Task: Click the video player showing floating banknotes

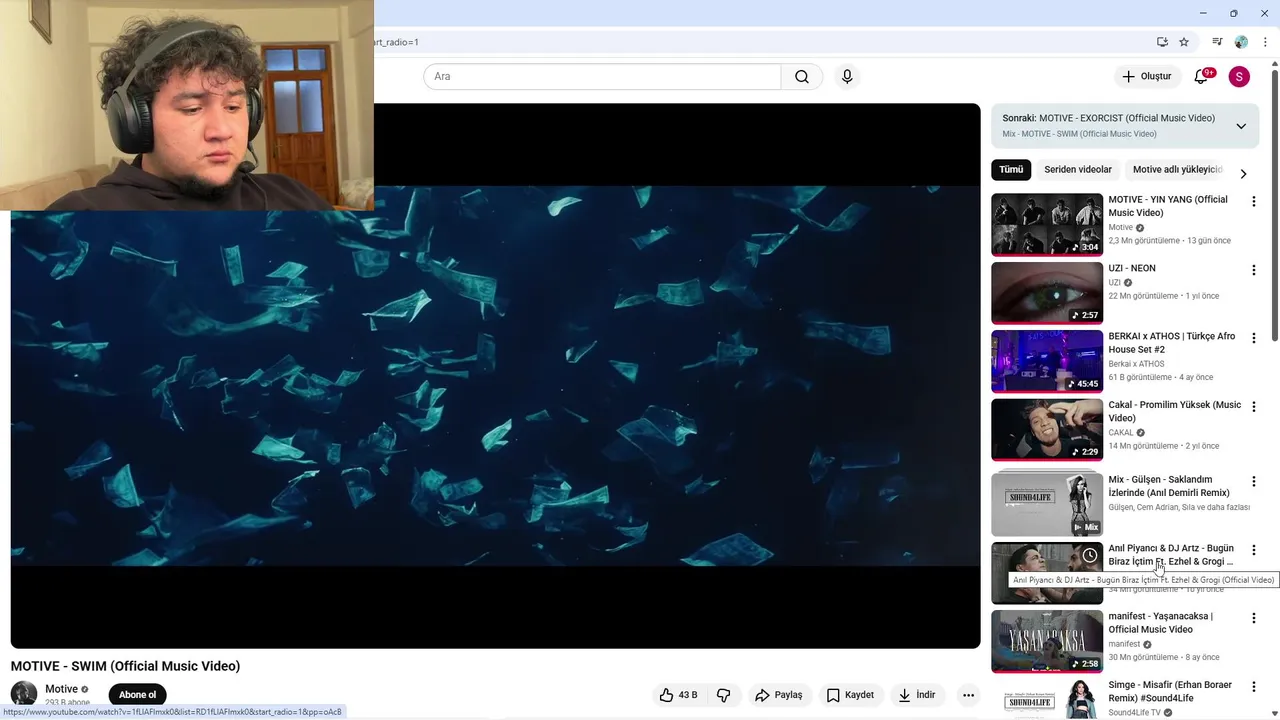Action: (495, 376)
